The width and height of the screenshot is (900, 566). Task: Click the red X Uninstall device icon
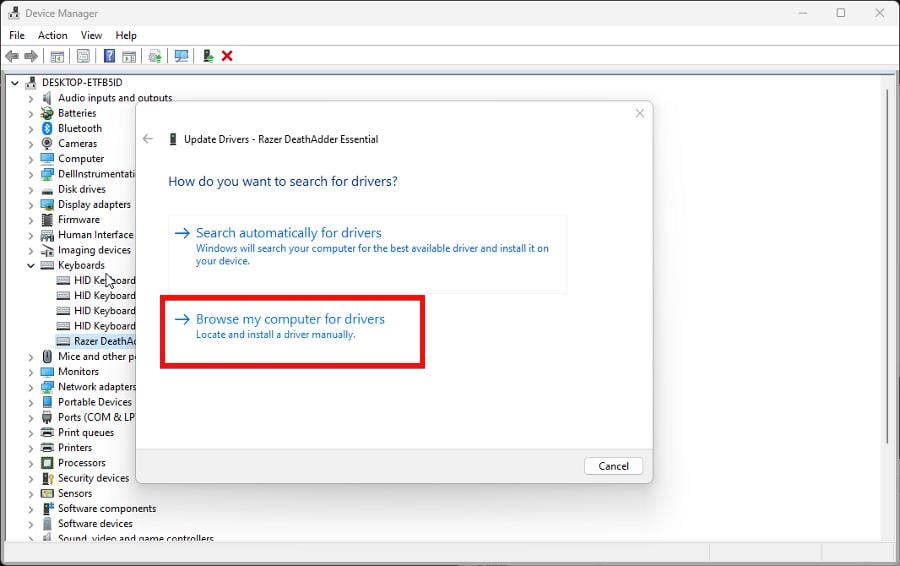[227, 56]
